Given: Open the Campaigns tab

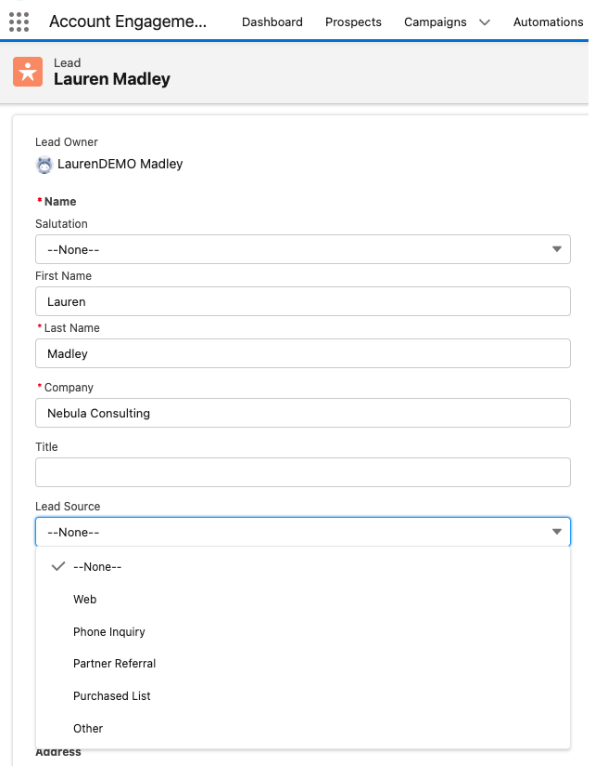Looking at the screenshot, I should [x=435, y=22].
